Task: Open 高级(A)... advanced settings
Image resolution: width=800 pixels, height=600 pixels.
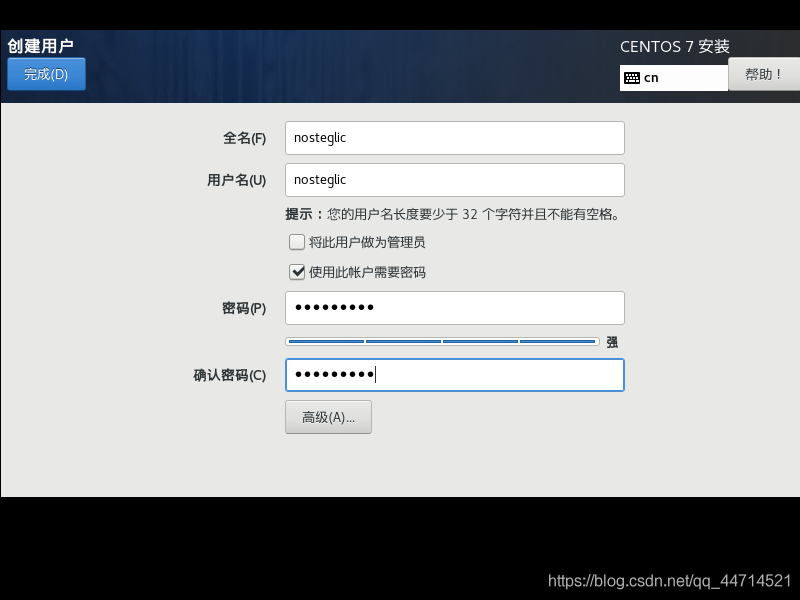Action: (x=328, y=417)
